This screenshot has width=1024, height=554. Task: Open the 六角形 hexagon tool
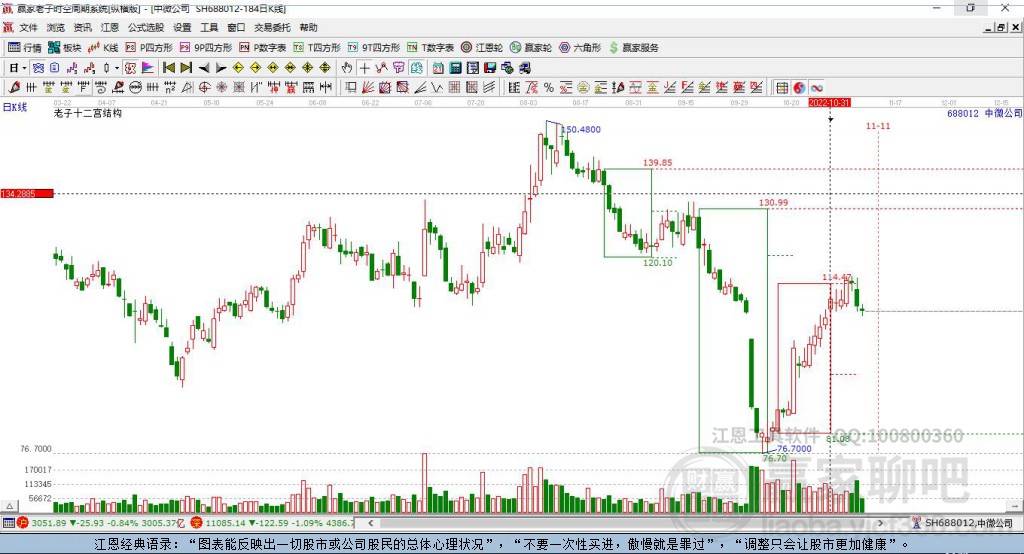(x=580, y=48)
